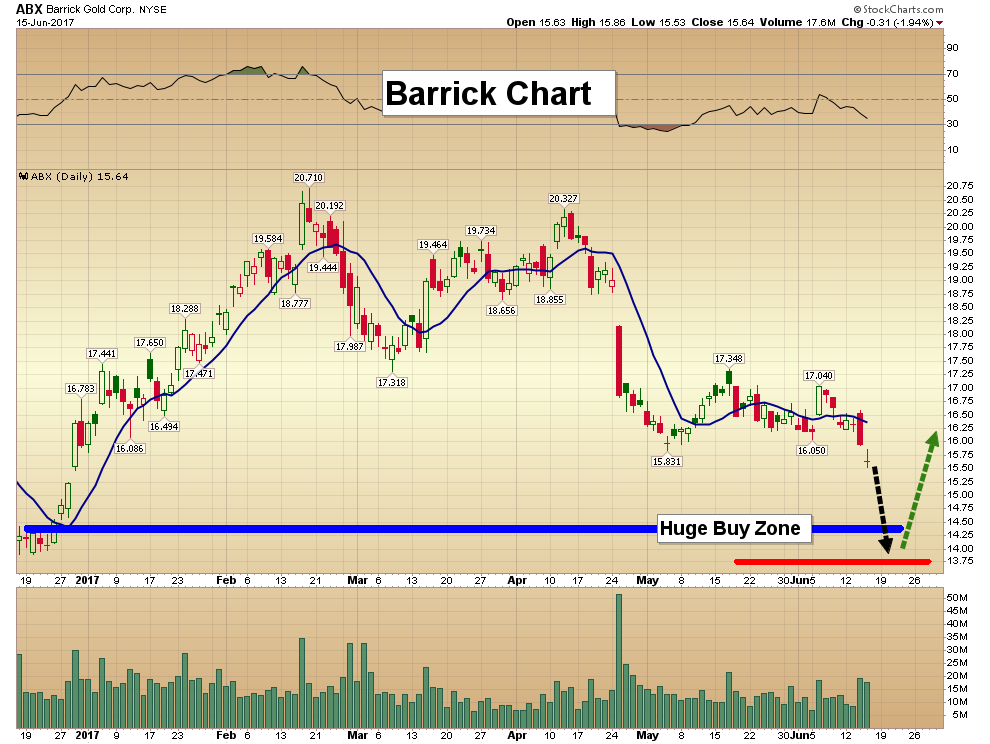Click the NYSE exchange label
The height and width of the screenshot is (744, 990).
point(151,9)
